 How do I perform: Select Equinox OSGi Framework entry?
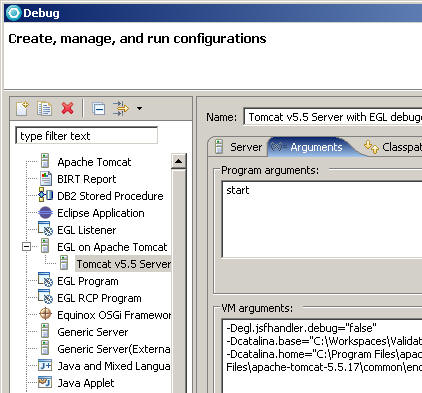coord(114,315)
